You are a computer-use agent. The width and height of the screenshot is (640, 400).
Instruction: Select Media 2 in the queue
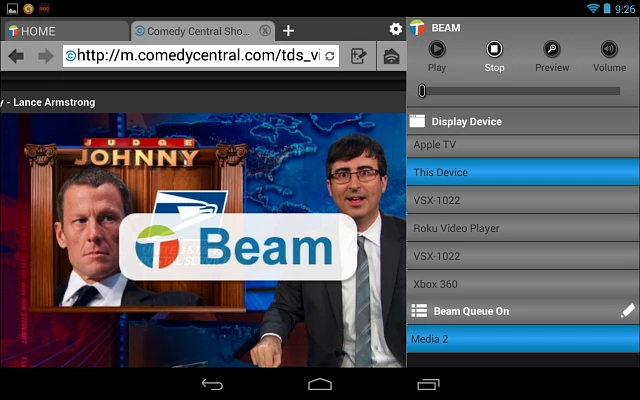coord(523,339)
